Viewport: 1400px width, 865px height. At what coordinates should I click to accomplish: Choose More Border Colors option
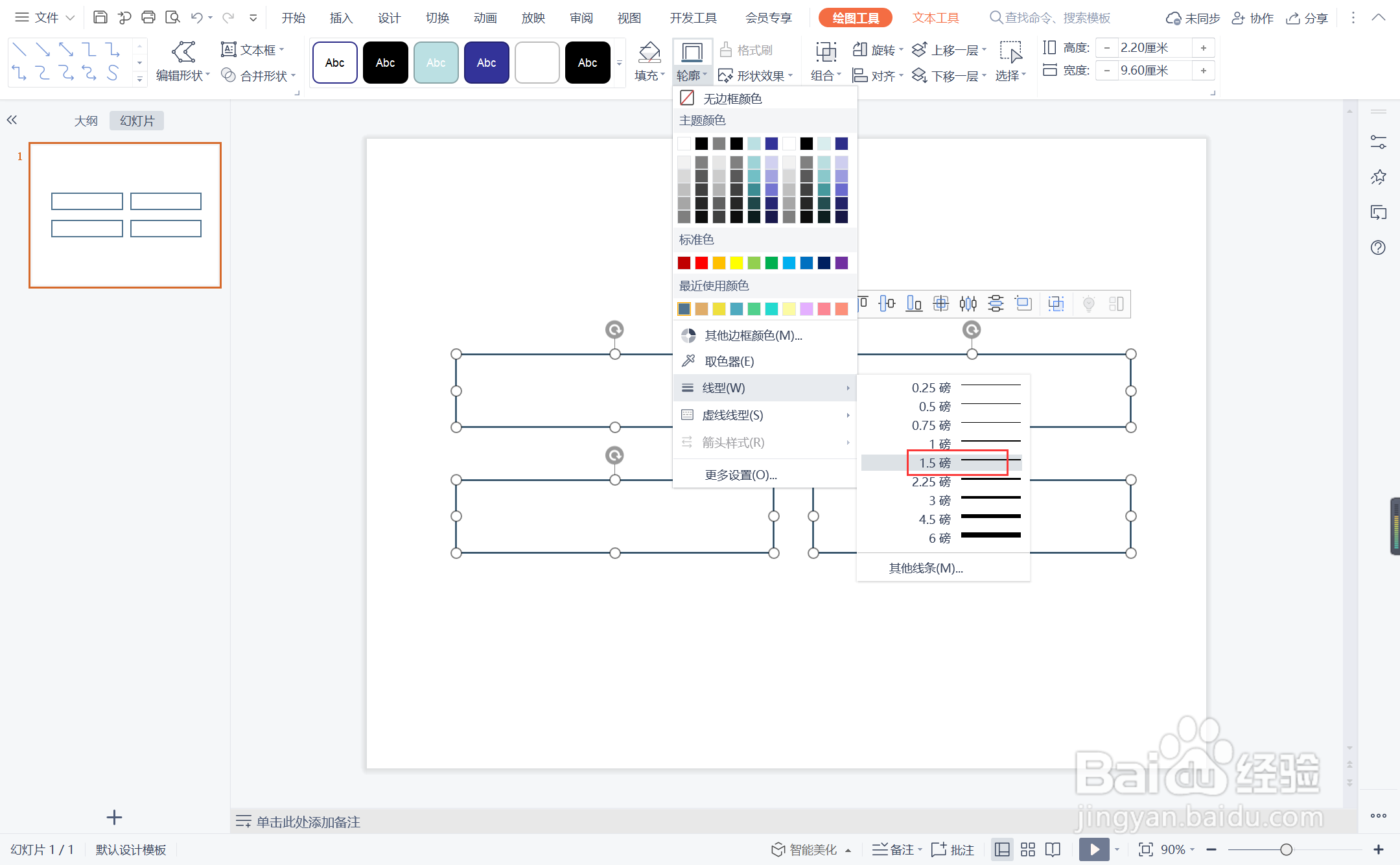tap(765, 335)
